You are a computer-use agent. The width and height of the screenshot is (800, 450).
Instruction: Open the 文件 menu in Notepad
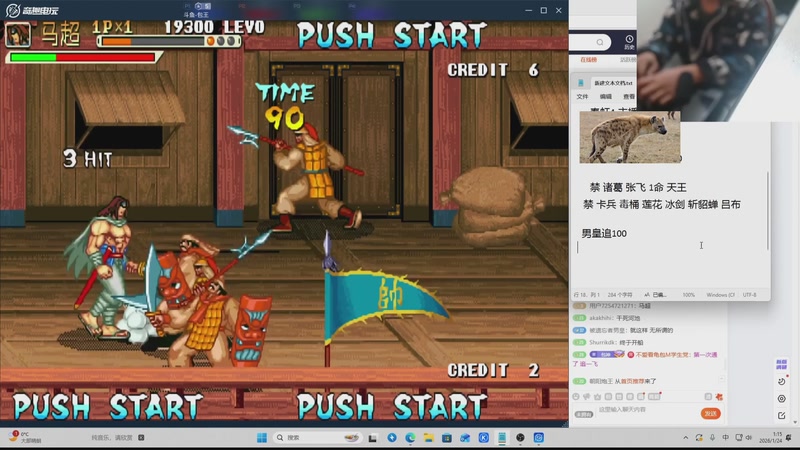pyautogui.click(x=582, y=96)
